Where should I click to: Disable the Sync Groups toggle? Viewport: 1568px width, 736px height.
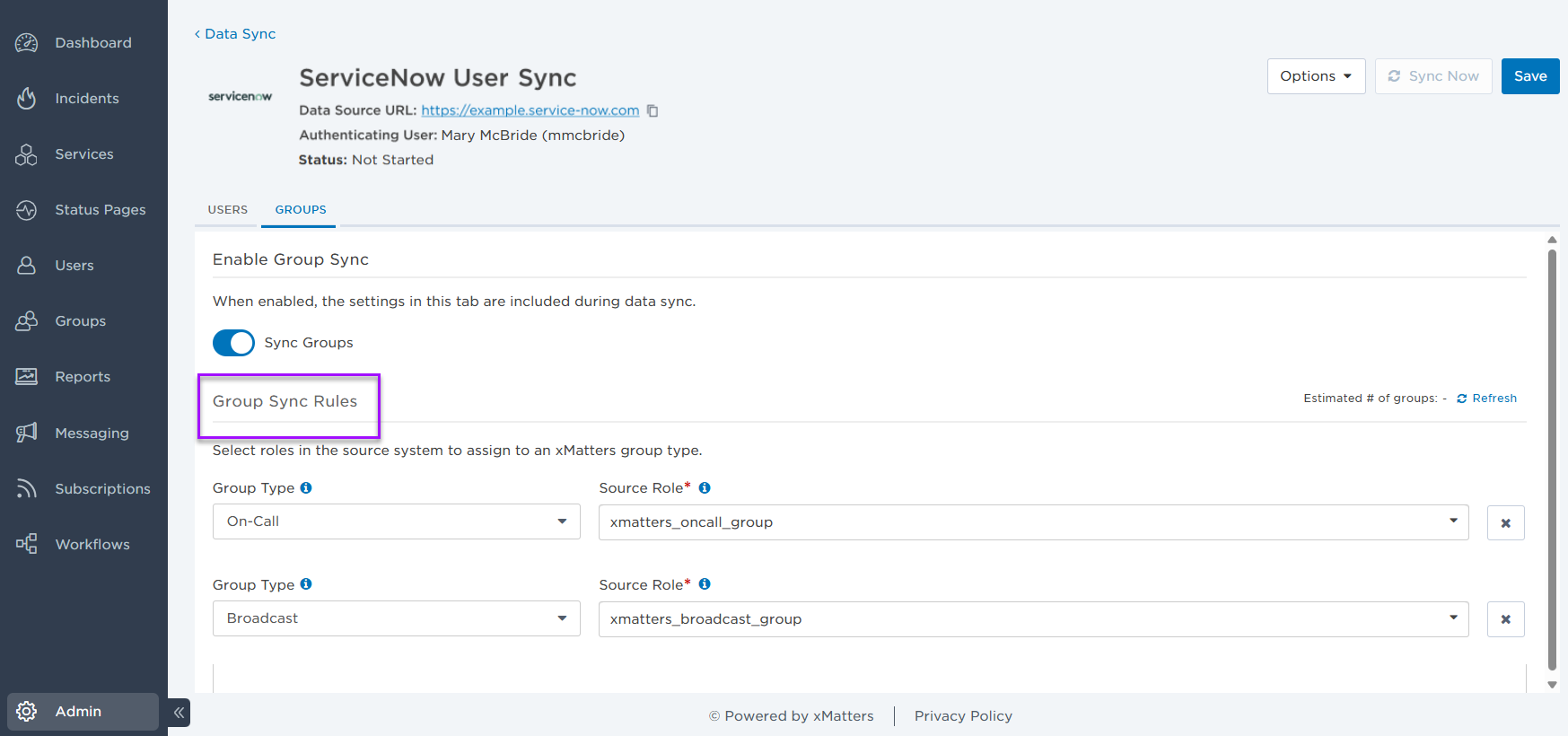233,343
